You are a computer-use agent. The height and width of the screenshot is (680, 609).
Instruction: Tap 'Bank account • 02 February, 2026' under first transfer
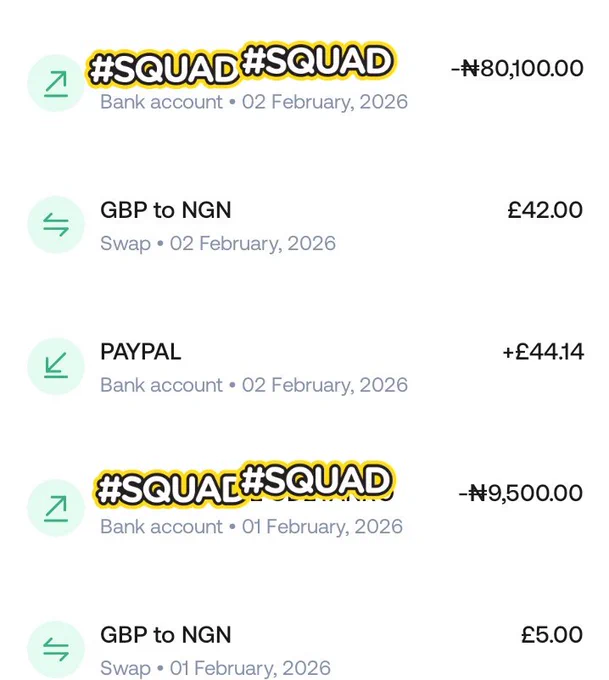click(254, 102)
